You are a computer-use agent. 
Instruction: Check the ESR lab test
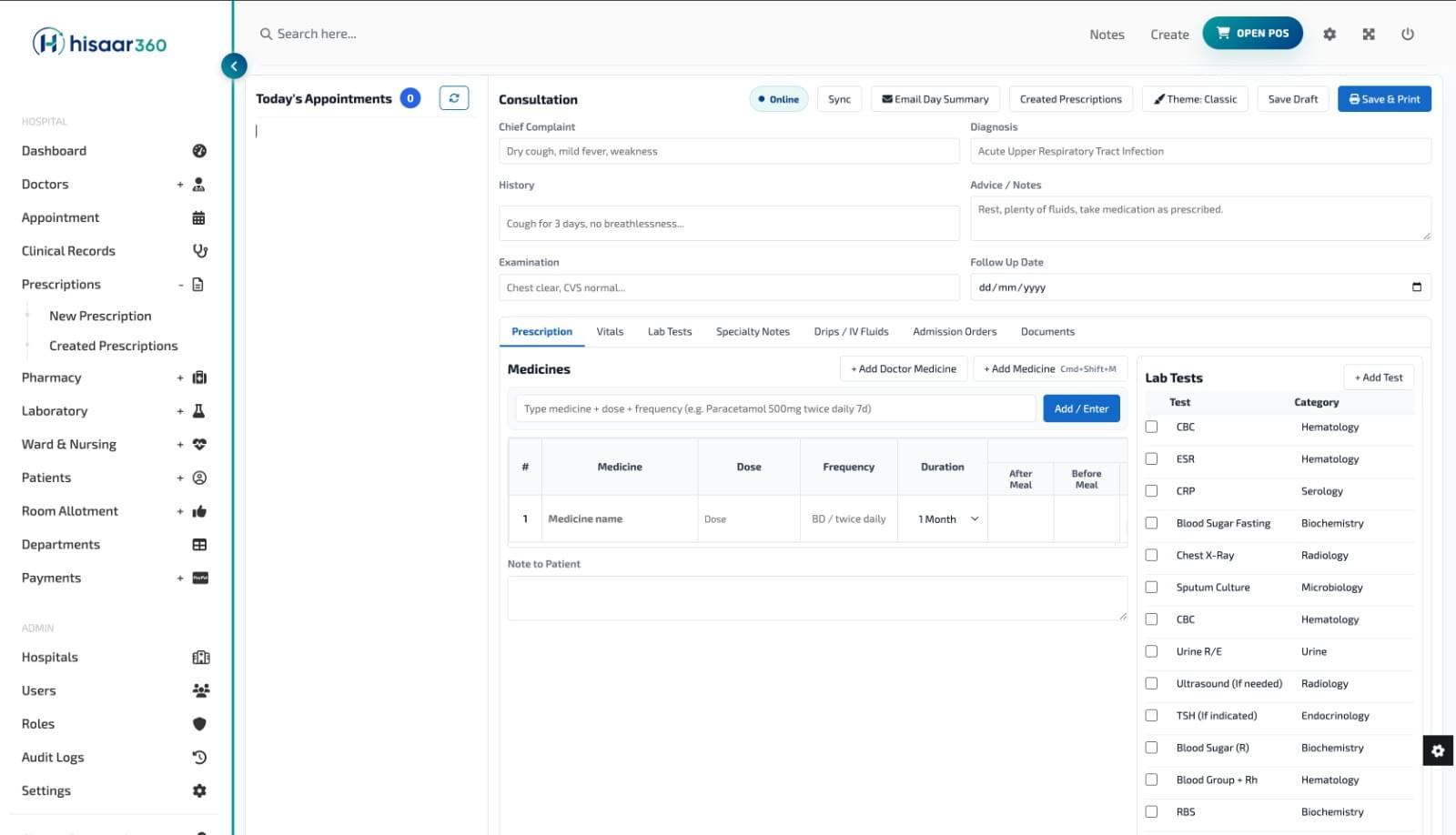click(x=1151, y=459)
